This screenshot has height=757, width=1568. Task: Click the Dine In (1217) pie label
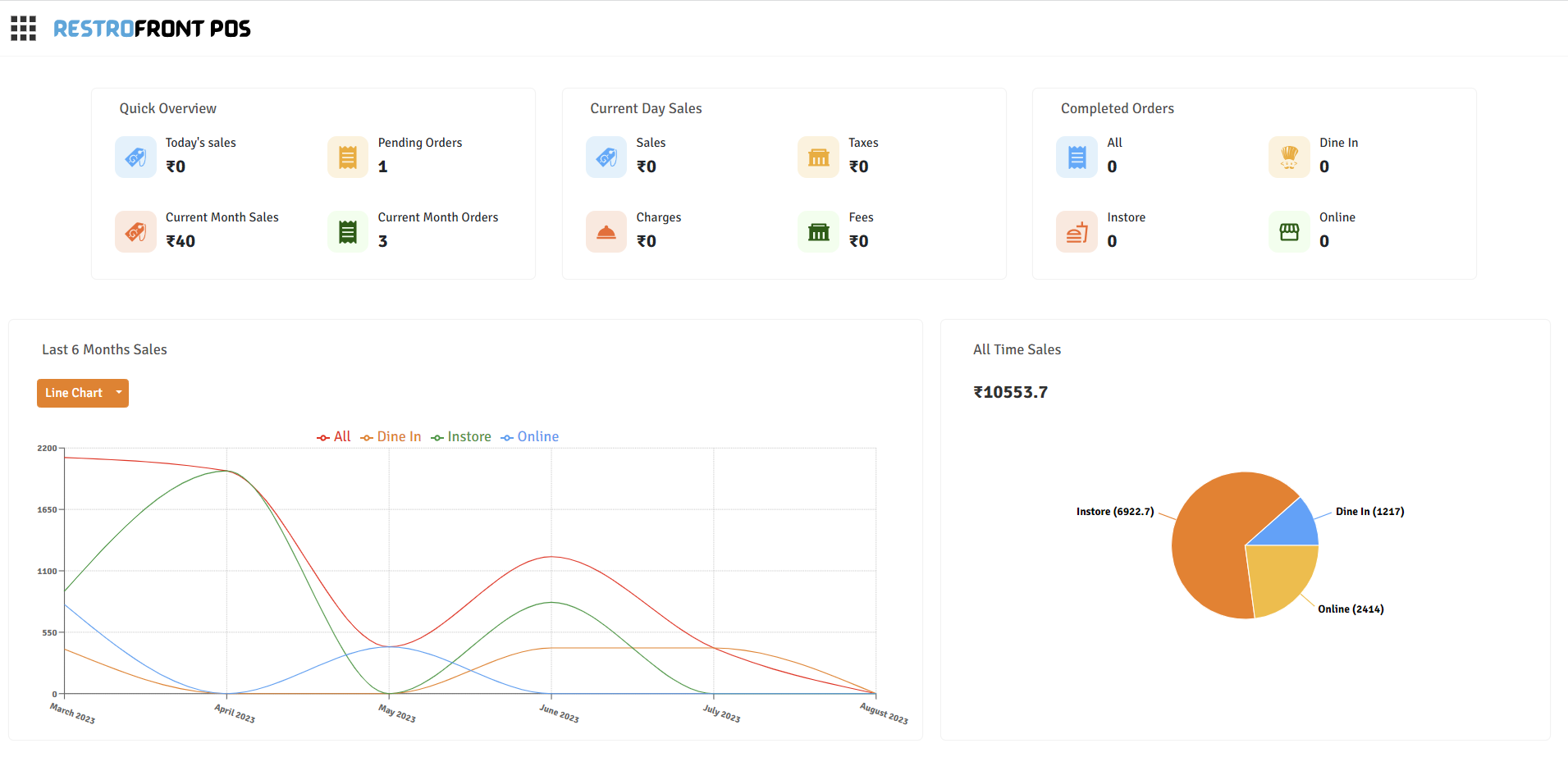1369,512
